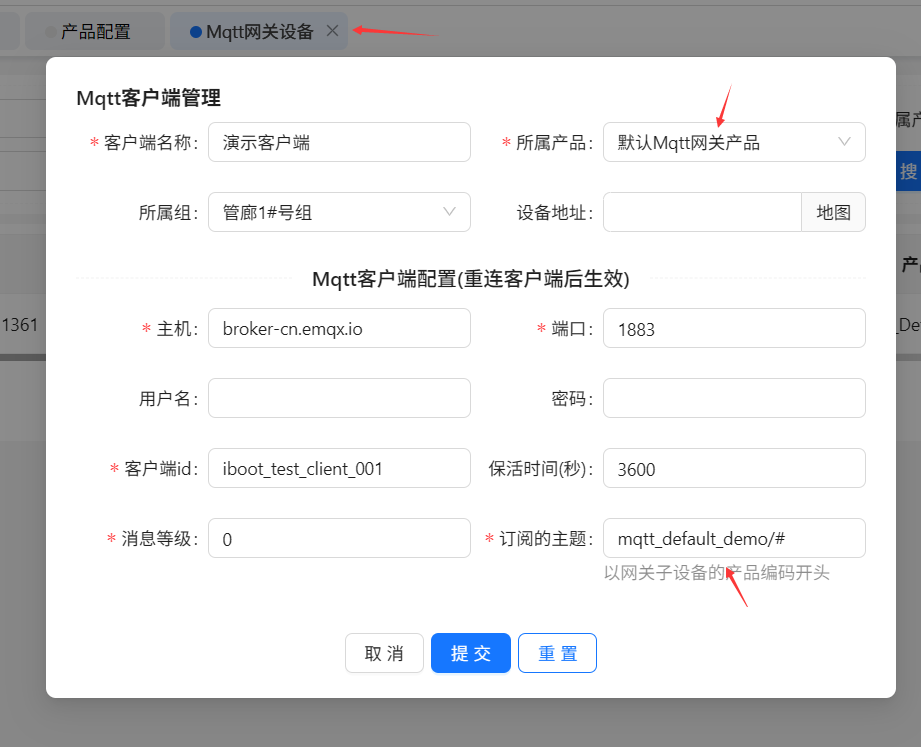Screen dimensions: 921x747
Task: Close the Mqtt网关设备 tab
Action: [x=332, y=31]
